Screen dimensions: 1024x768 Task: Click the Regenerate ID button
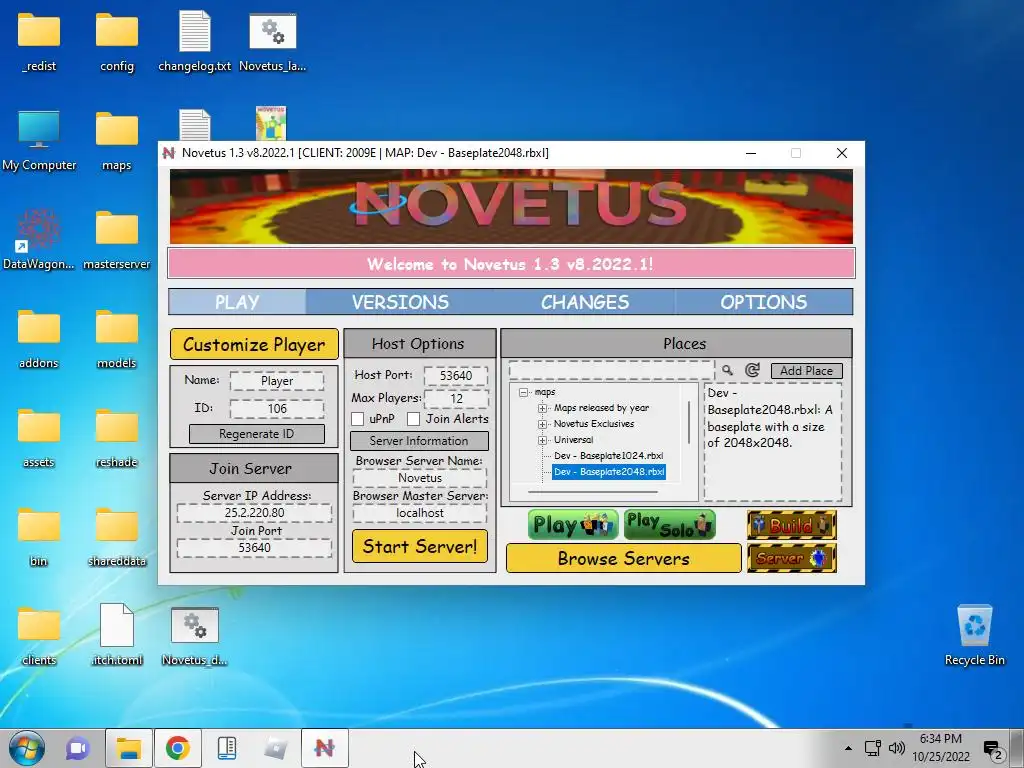(257, 434)
